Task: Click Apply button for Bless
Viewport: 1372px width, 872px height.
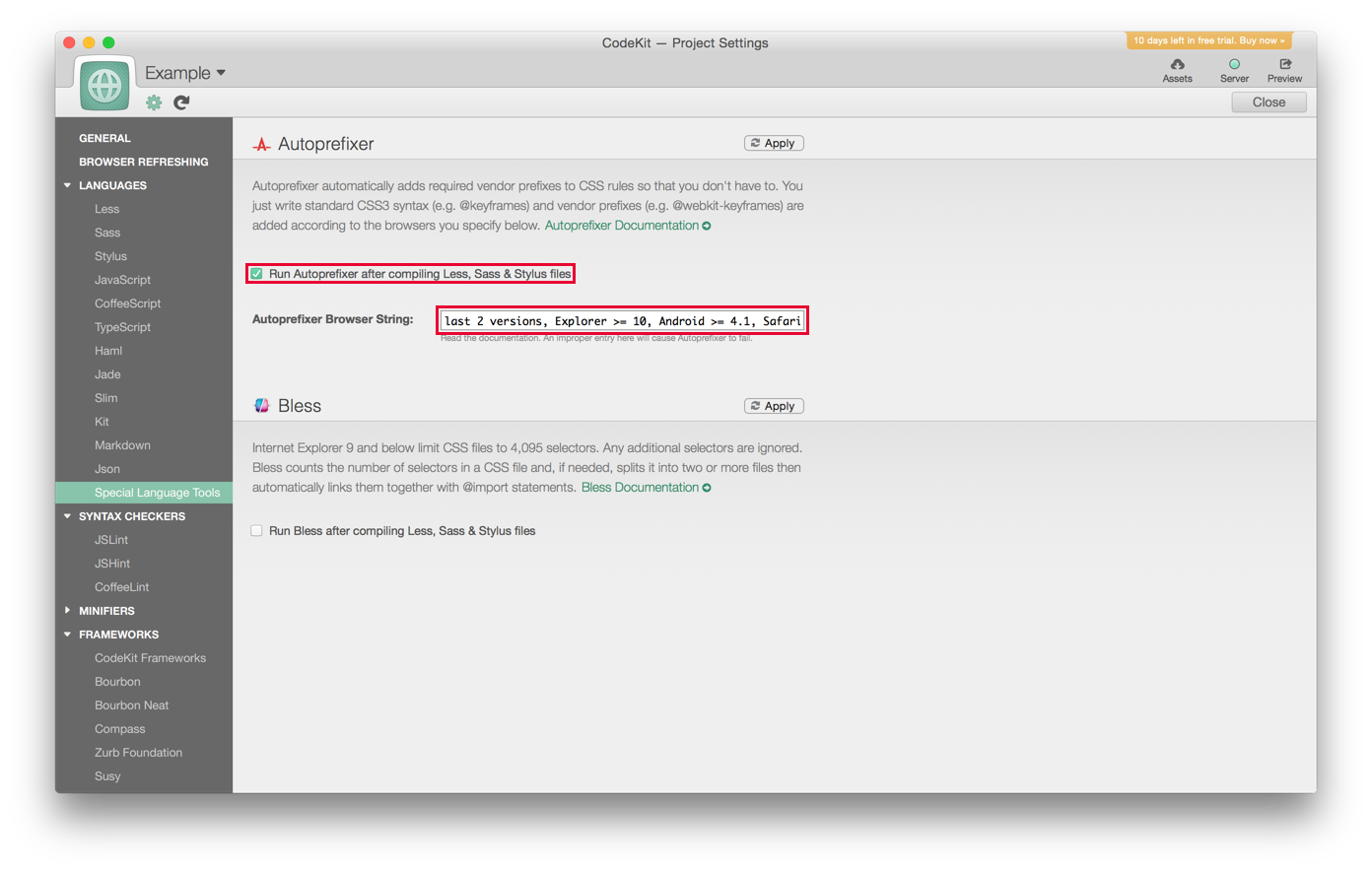Action: pyautogui.click(x=774, y=406)
